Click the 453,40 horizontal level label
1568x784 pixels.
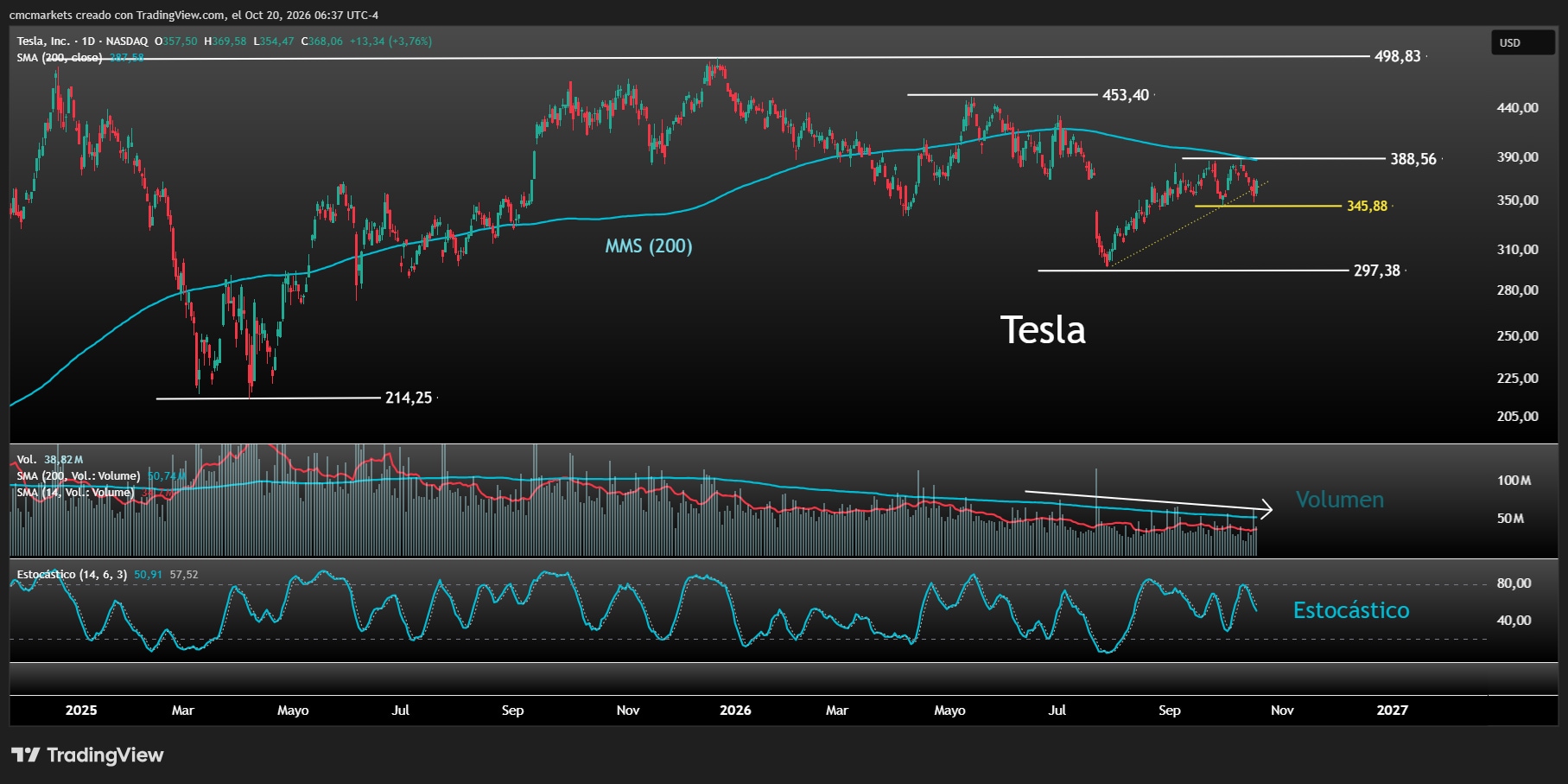point(1126,95)
